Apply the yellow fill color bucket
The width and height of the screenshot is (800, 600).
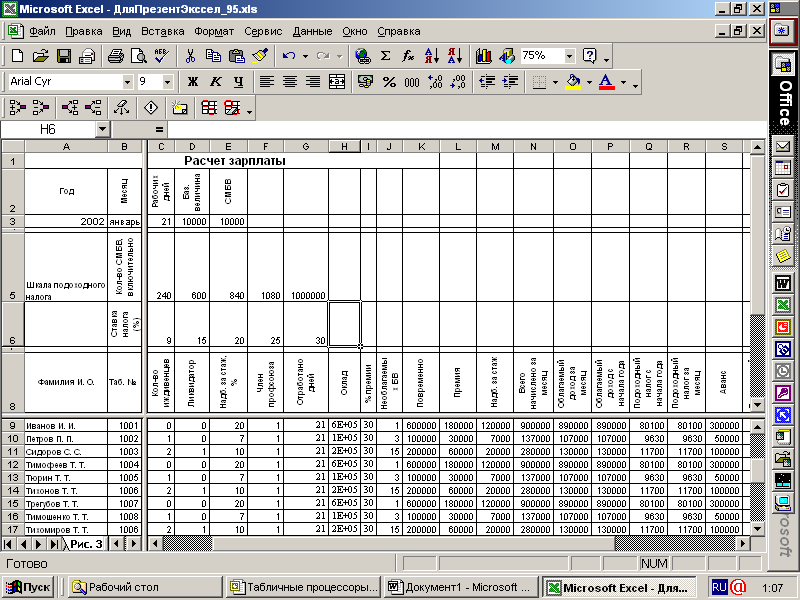[x=572, y=82]
